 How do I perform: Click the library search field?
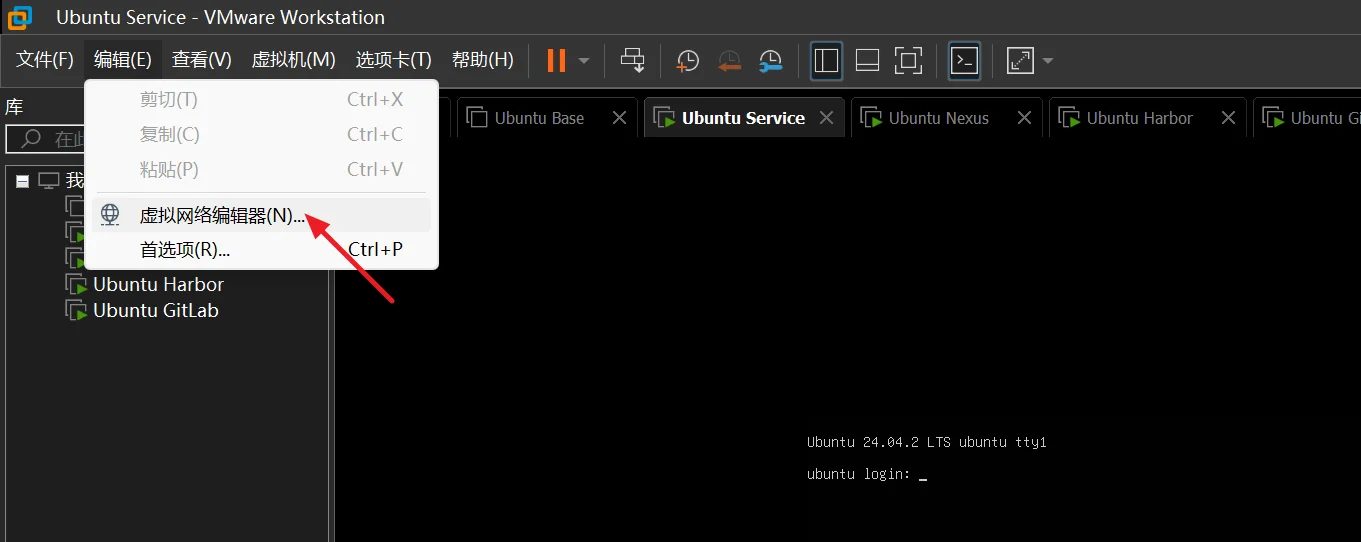pos(46,138)
